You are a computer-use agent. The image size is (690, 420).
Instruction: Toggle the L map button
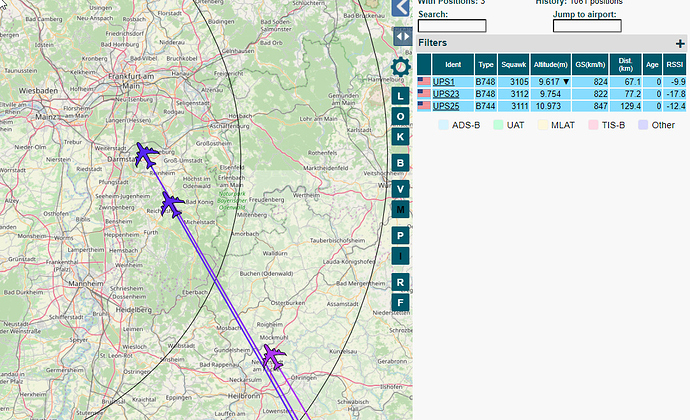[400, 96]
